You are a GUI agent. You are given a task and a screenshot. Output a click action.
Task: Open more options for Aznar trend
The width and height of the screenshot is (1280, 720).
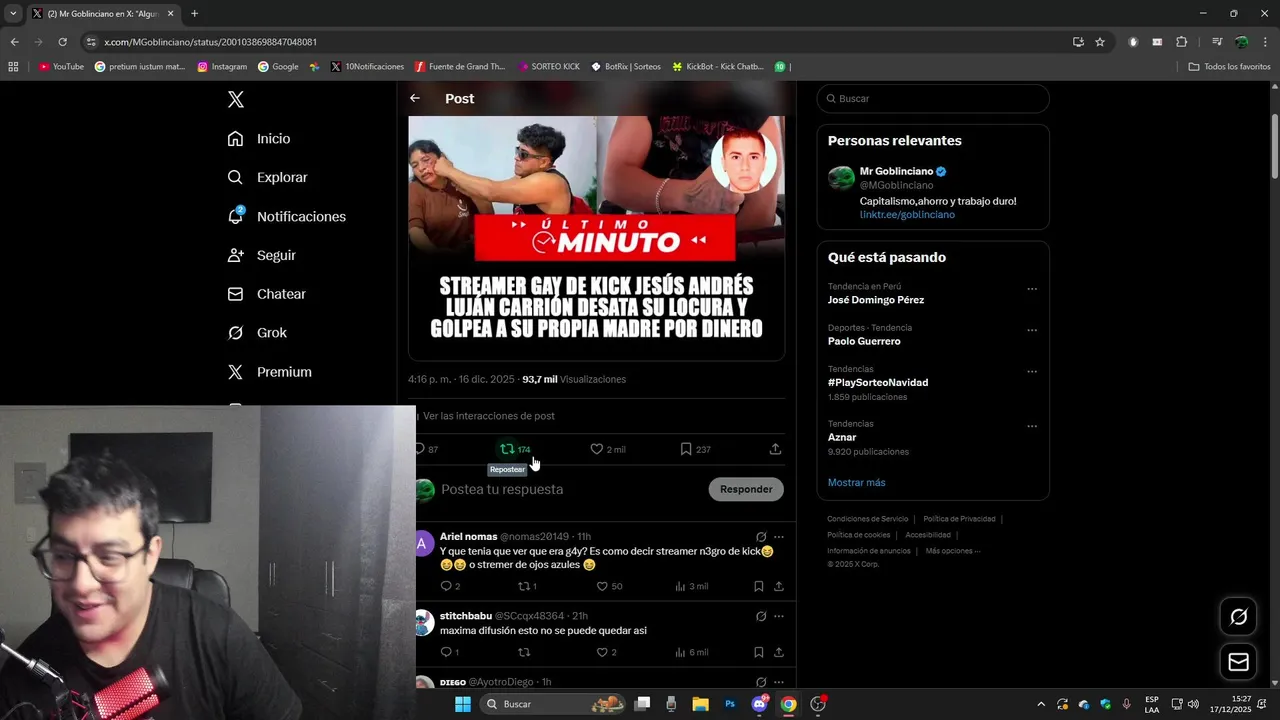click(1032, 426)
